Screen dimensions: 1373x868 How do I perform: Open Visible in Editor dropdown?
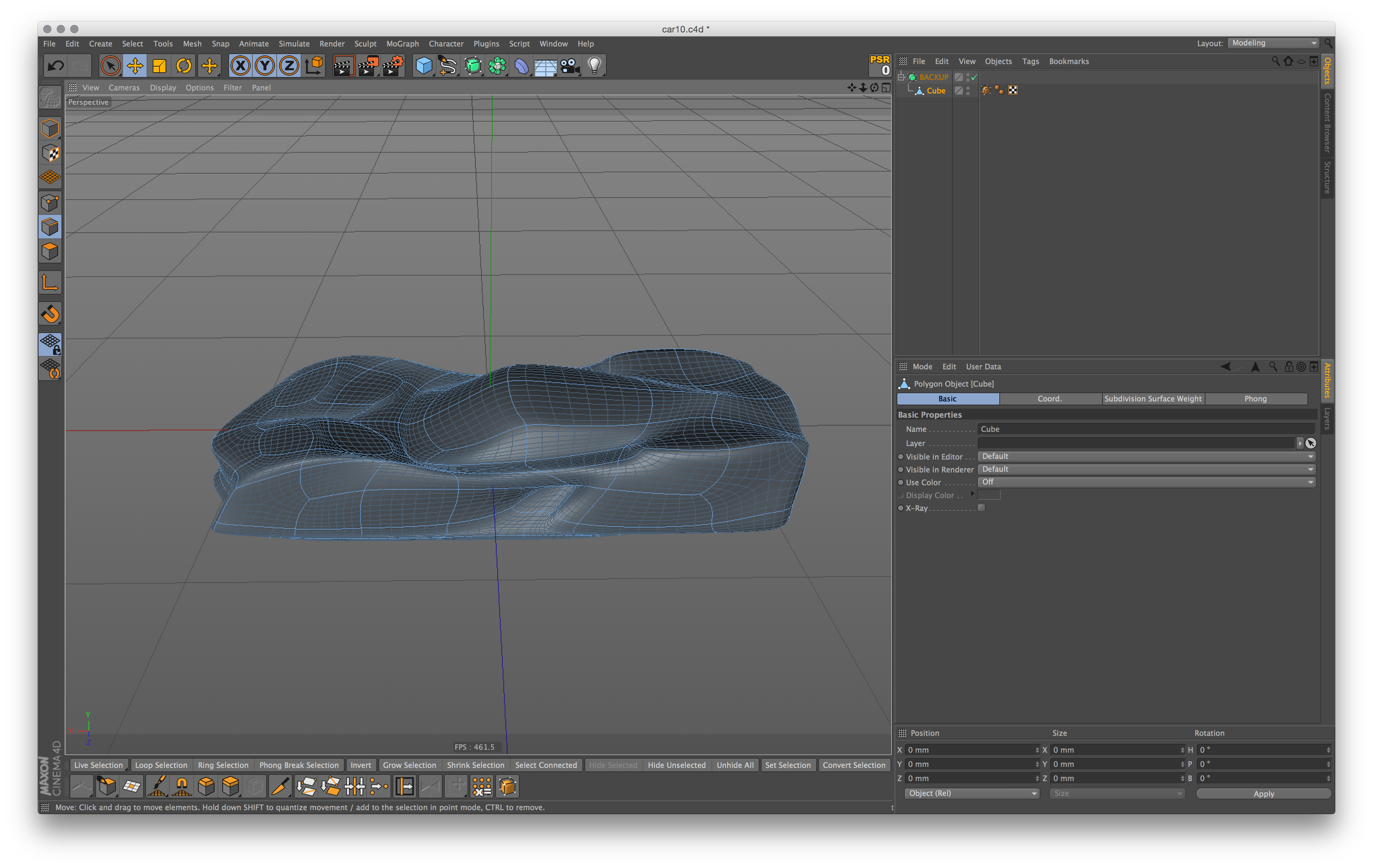click(1147, 457)
